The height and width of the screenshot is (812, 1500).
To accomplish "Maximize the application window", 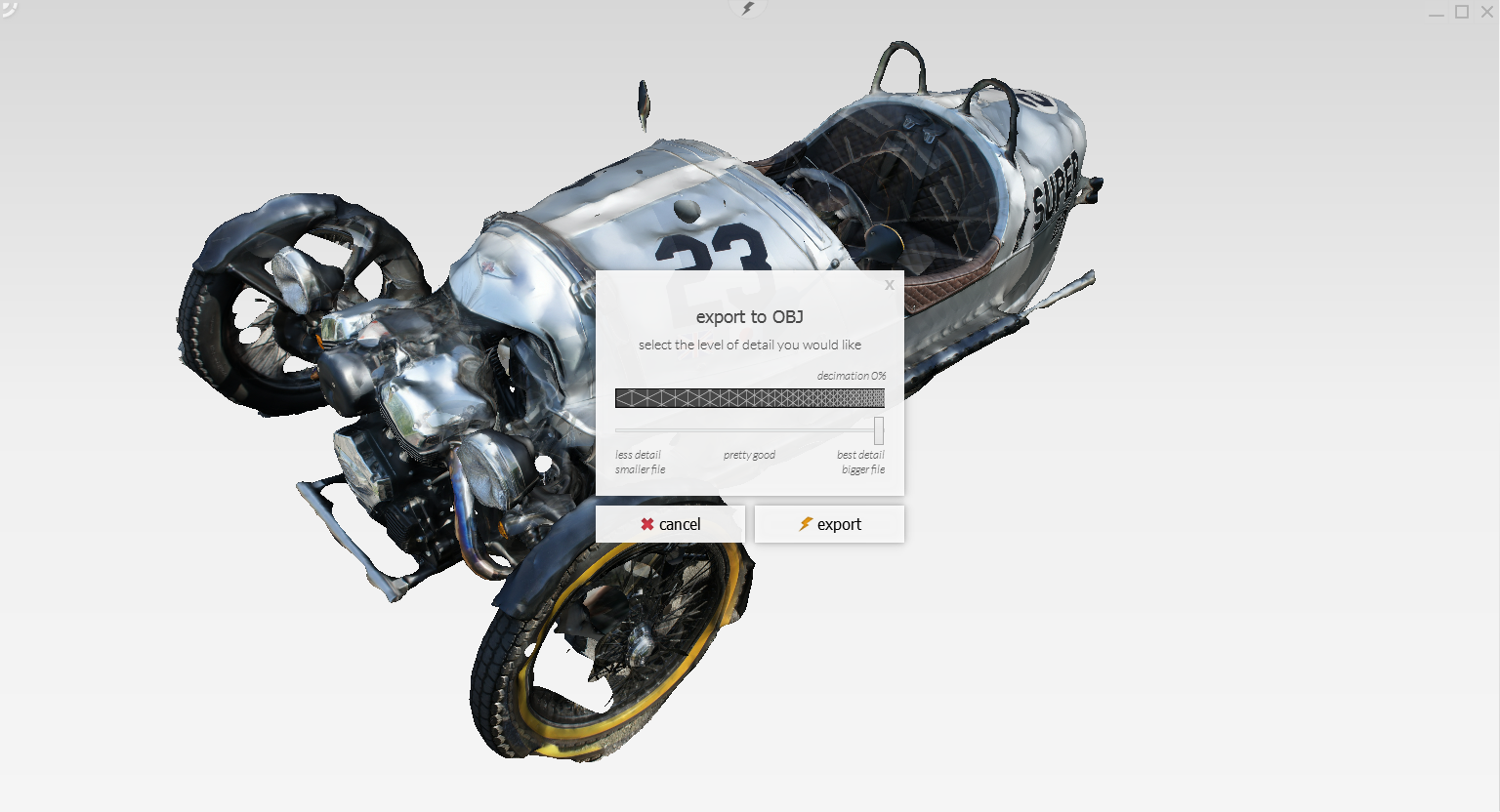I will [x=1462, y=12].
